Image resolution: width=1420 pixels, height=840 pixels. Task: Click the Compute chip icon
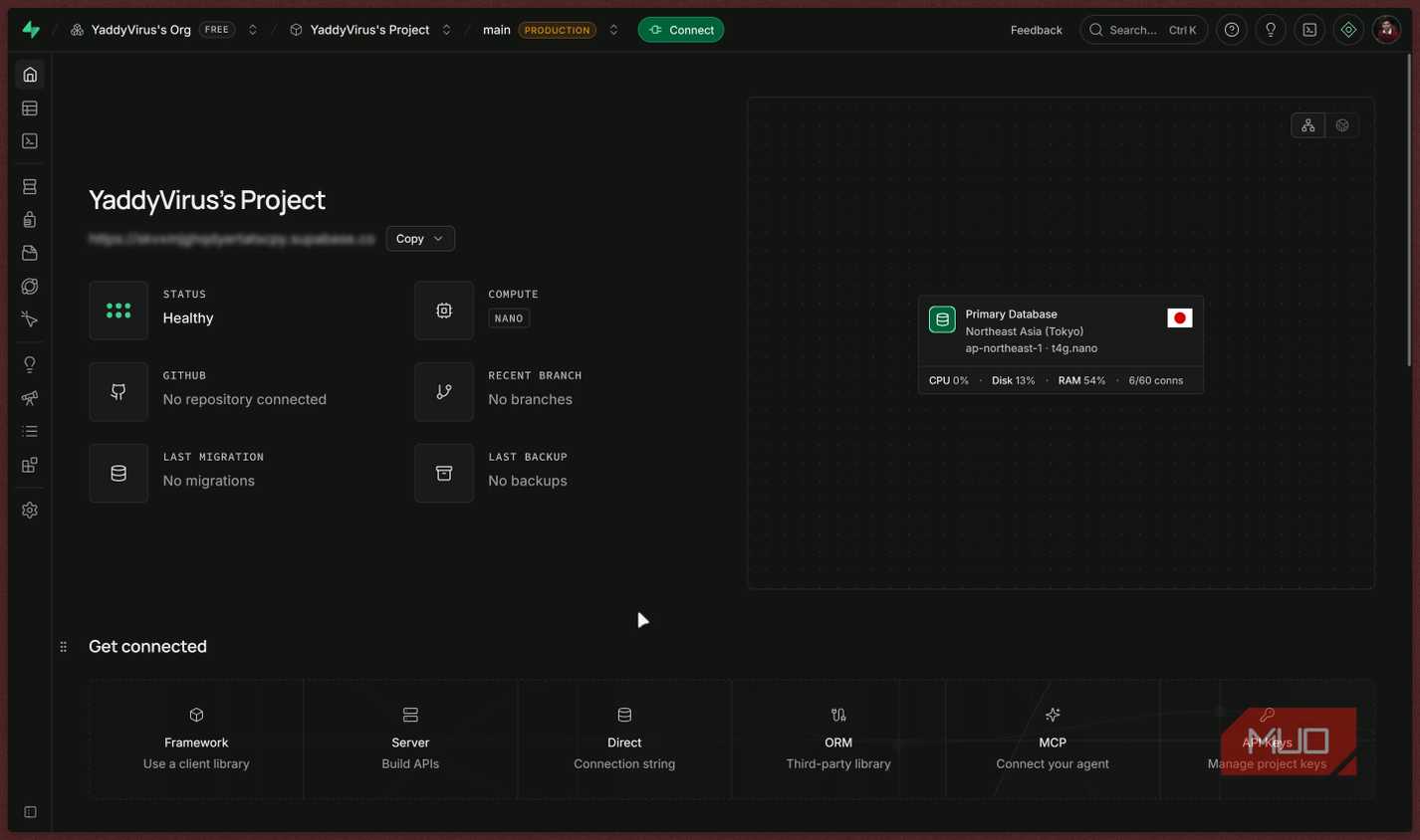click(444, 311)
